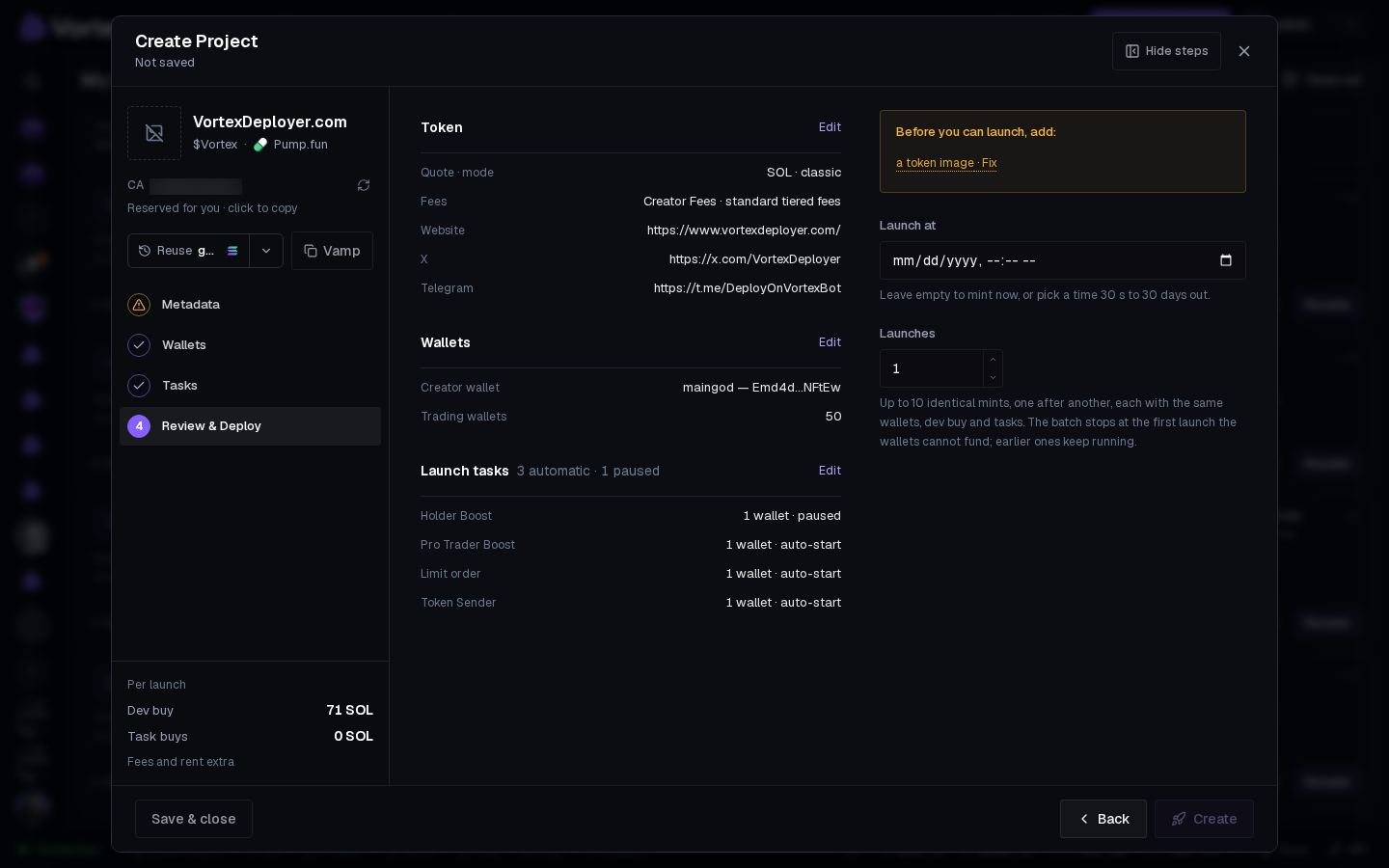Click the Back button
The width and height of the screenshot is (1389, 868).
click(1103, 819)
